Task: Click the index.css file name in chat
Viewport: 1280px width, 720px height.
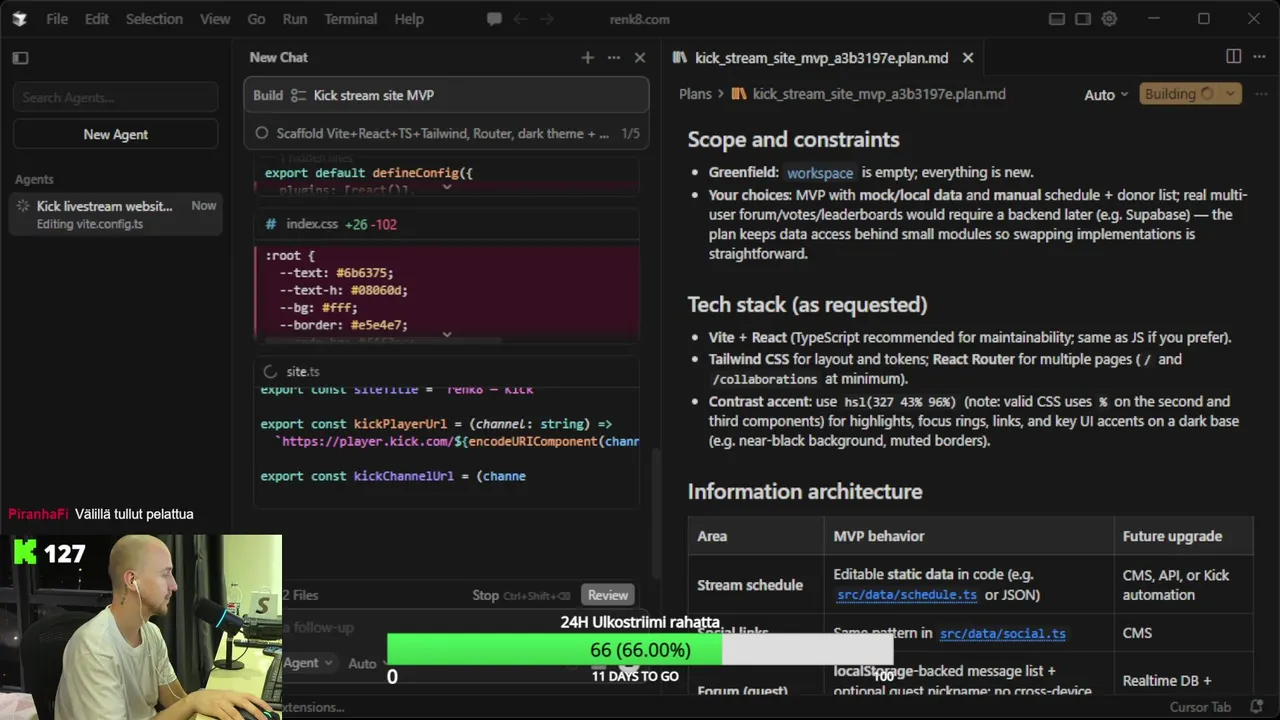Action: [312, 225]
